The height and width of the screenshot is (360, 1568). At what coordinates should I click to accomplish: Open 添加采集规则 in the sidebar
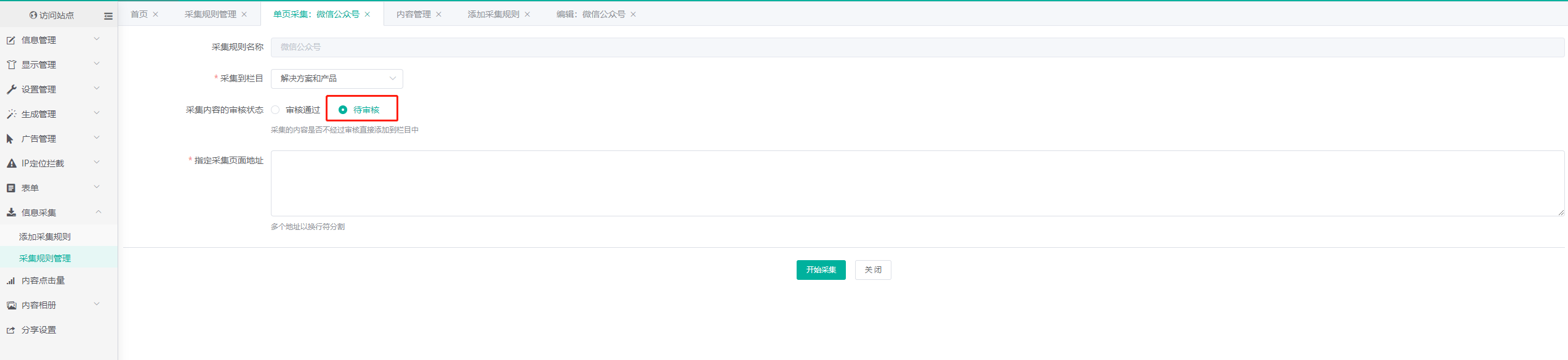tap(45, 237)
